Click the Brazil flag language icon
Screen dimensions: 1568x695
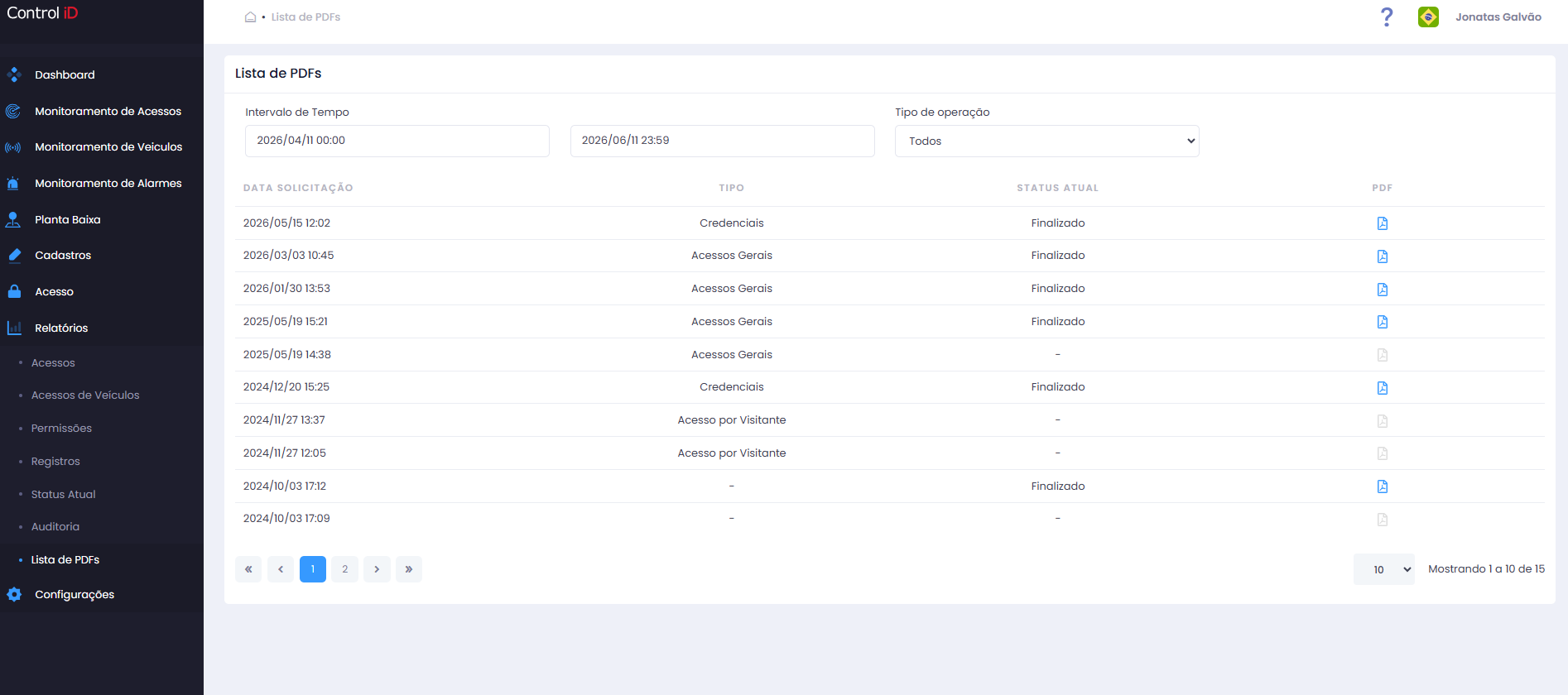tap(1428, 17)
